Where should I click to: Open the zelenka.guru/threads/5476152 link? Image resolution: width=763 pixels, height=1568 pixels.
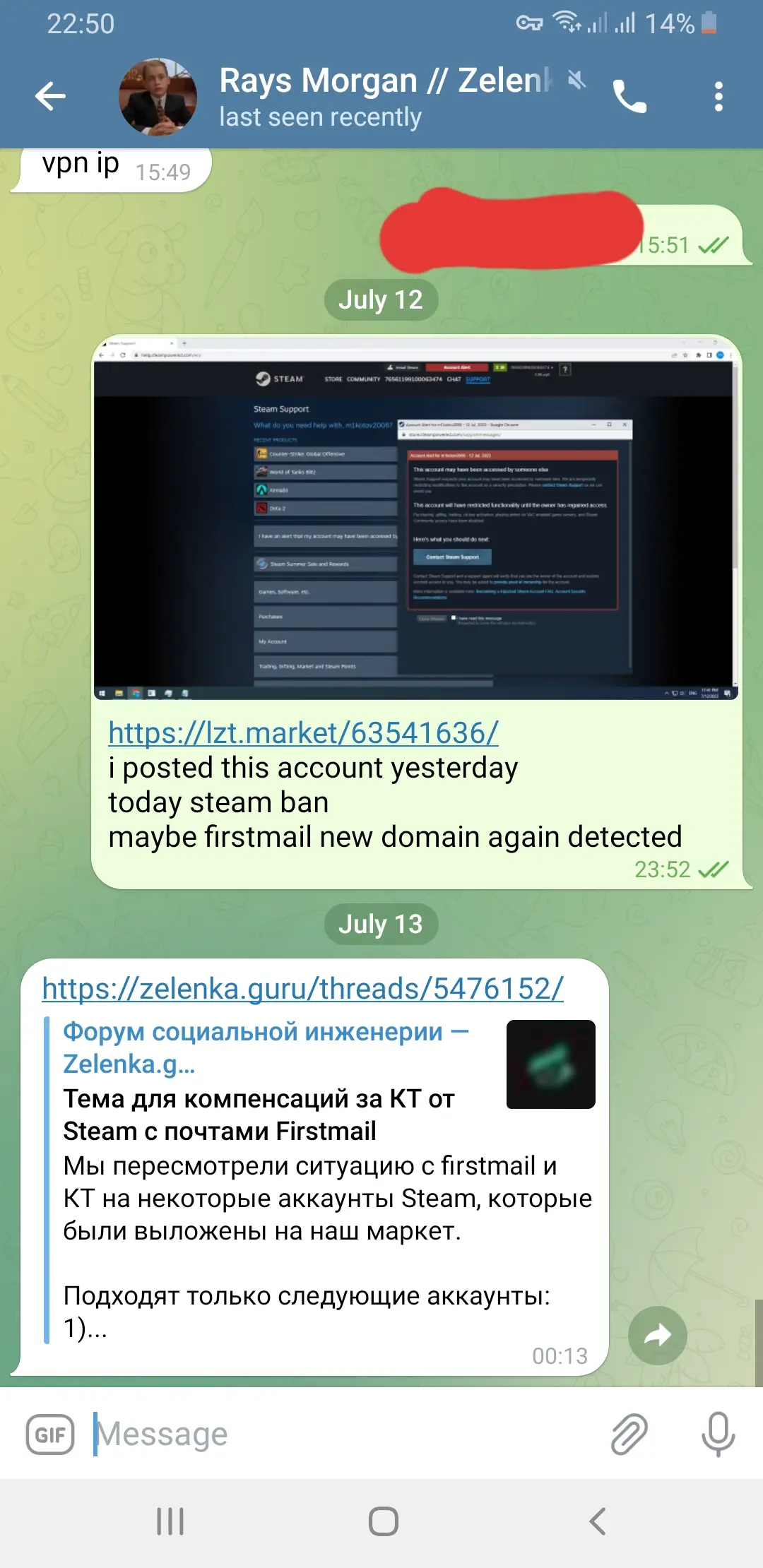click(302, 989)
